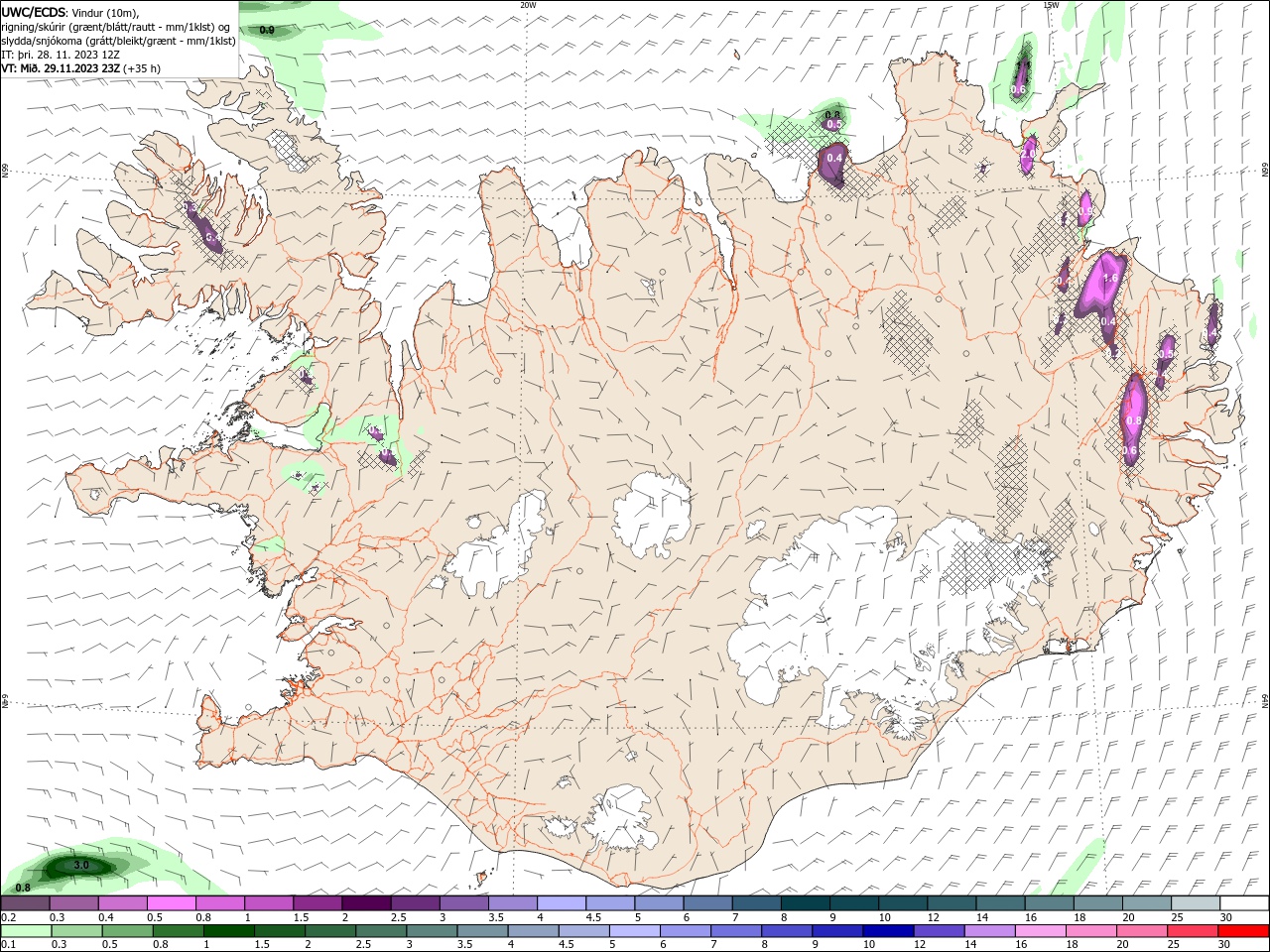Pick the light pink 16–18 rain swatch

coord(1041,931)
